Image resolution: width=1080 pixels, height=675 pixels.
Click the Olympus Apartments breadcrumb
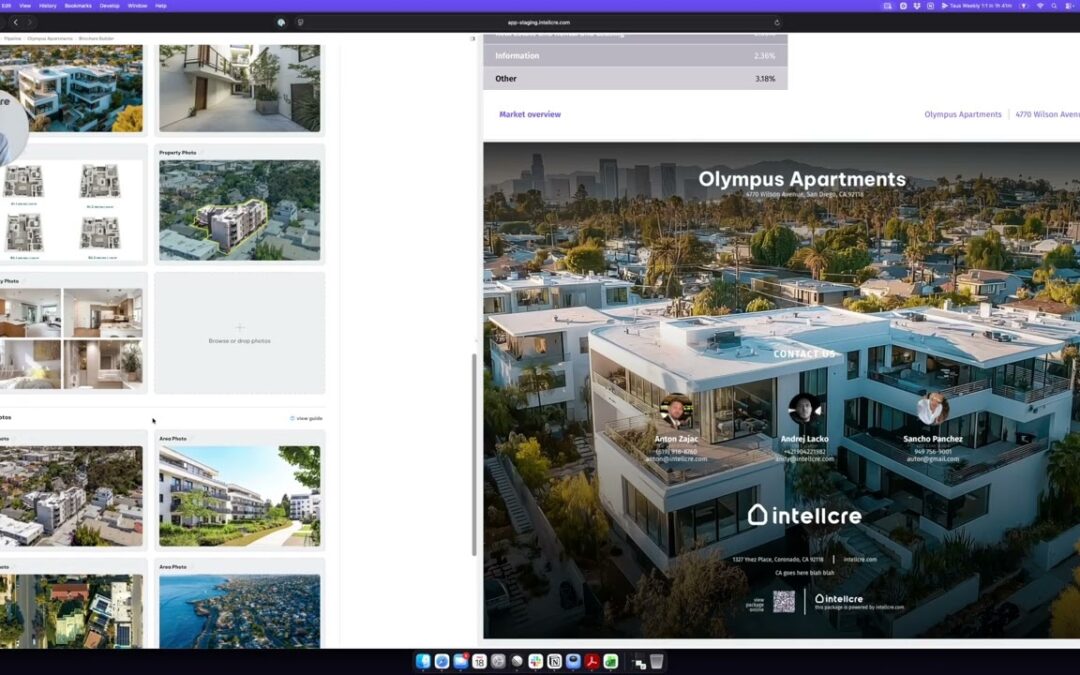[50, 39]
